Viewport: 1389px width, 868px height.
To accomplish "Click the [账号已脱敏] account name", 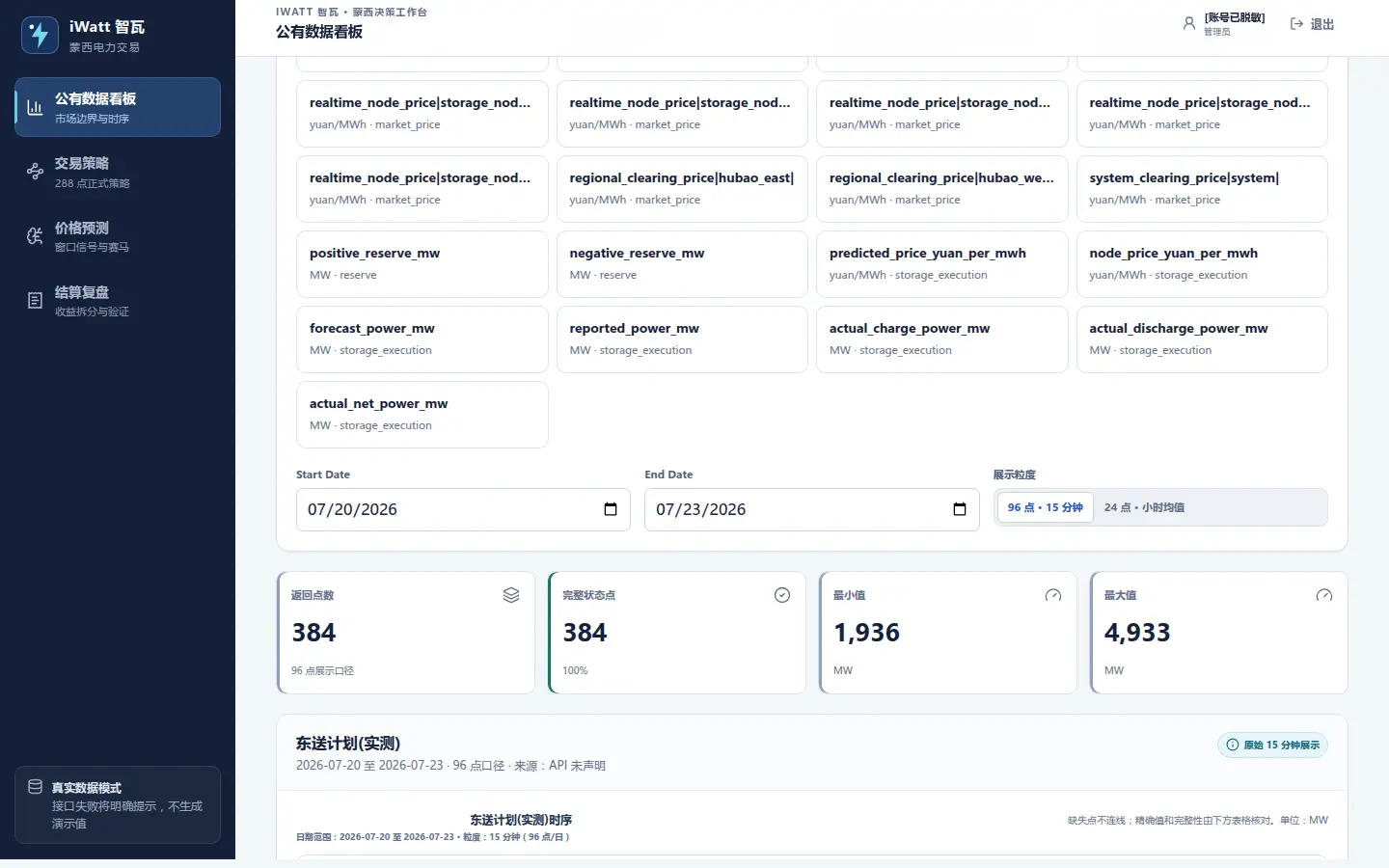I will coord(1235,18).
